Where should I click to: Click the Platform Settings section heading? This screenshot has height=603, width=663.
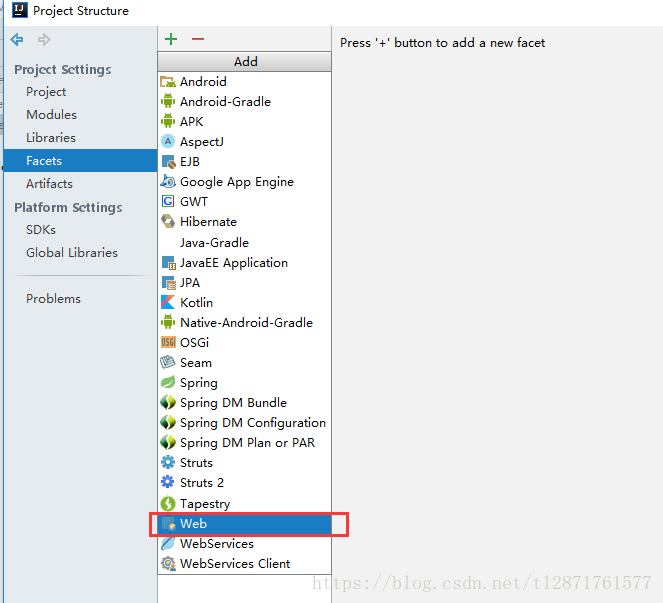68,207
